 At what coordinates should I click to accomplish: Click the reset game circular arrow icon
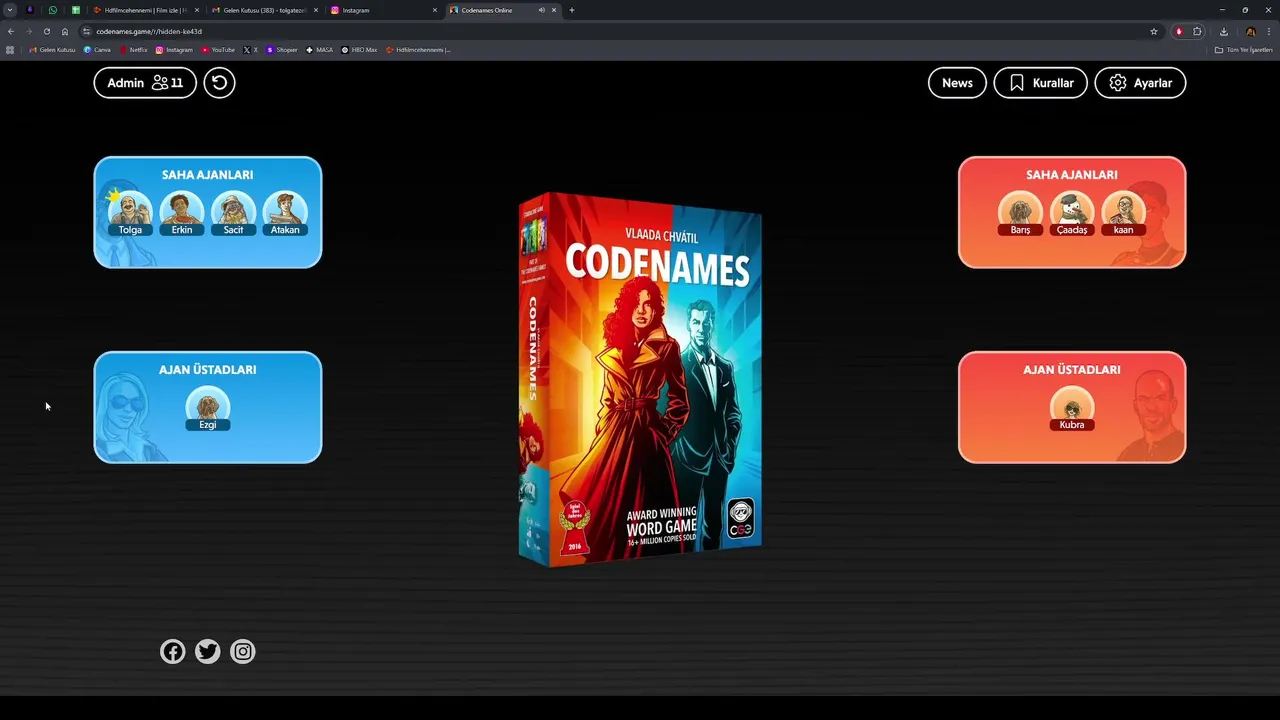tap(219, 83)
